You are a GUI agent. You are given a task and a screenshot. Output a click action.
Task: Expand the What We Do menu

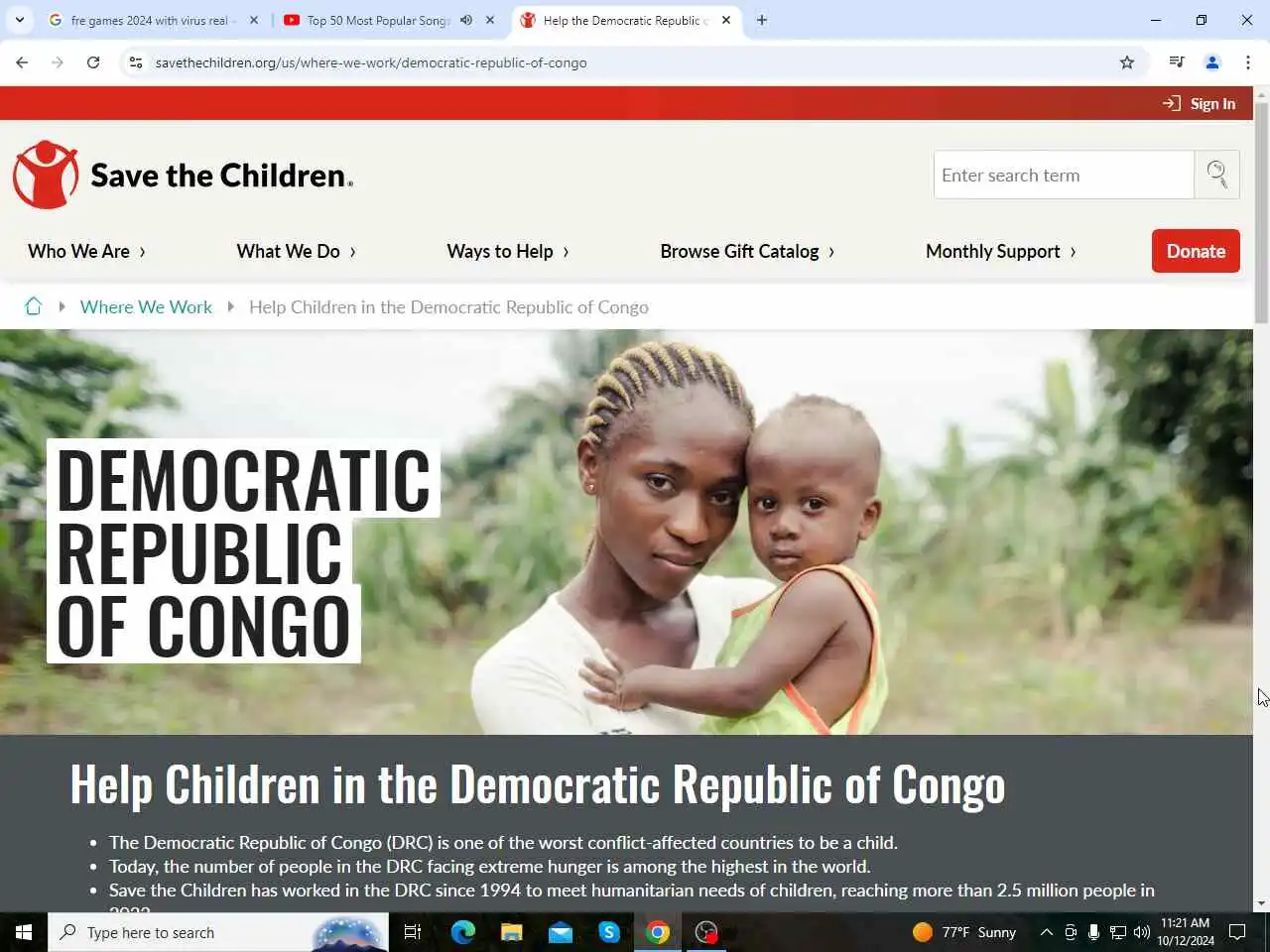(296, 251)
